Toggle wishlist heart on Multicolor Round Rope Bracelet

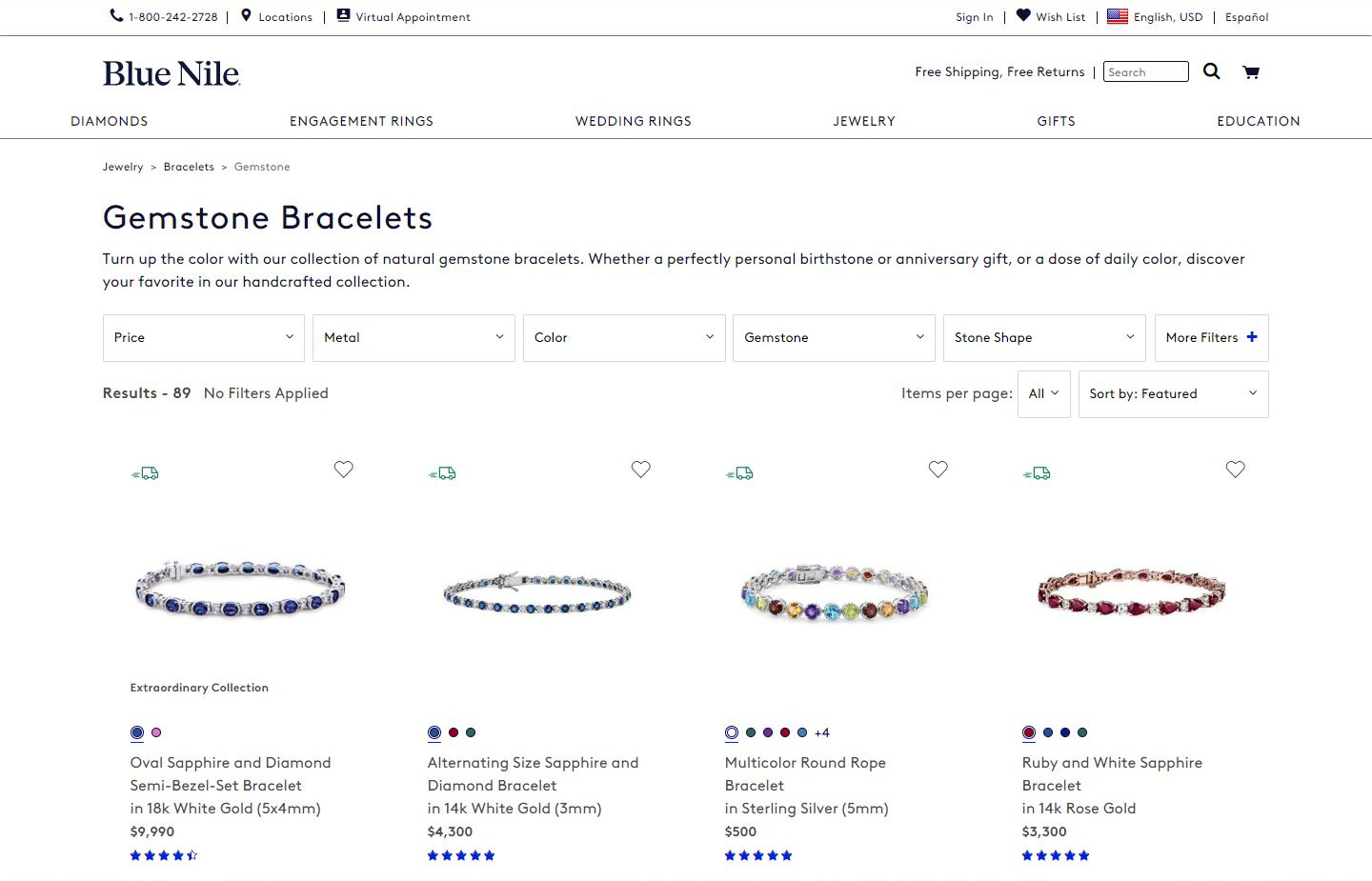click(x=938, y=470)
